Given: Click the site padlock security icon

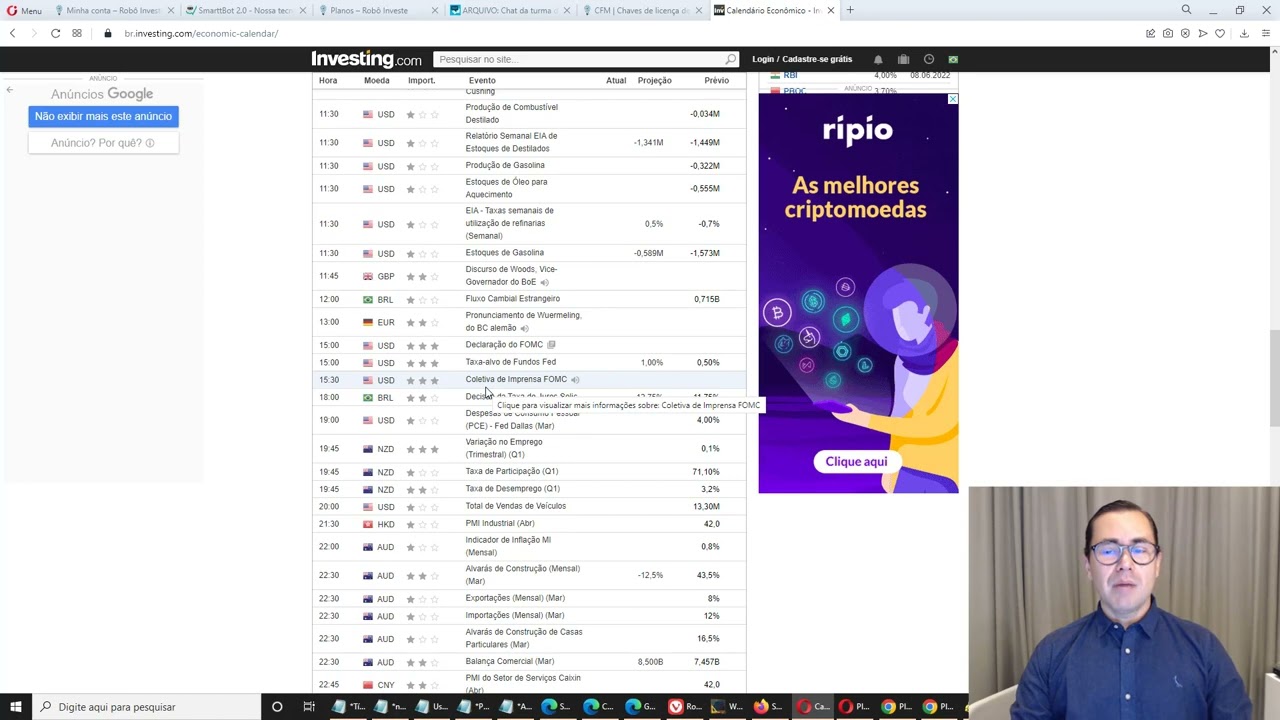Looking at the screenshot, I should point(108,33).
